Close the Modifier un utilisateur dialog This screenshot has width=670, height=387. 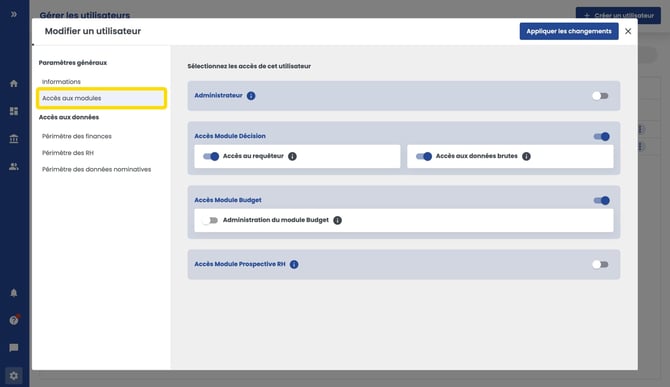click(628, 31)
